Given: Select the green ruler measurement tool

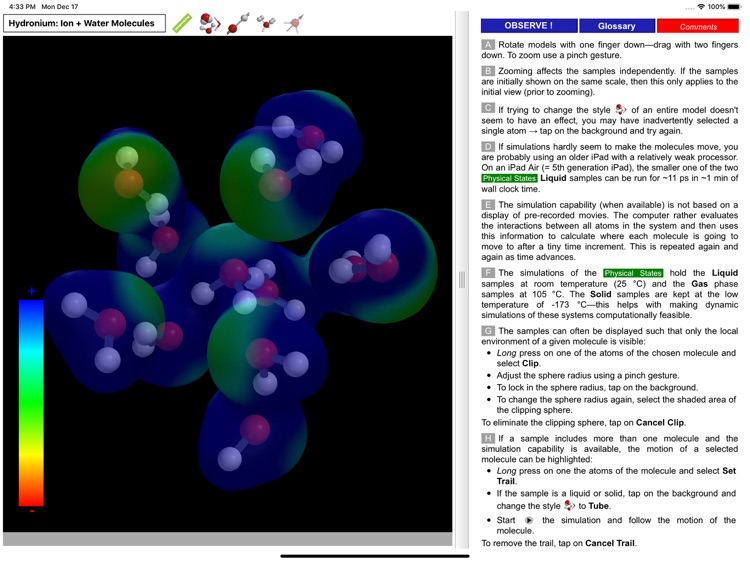Looking at the screenshot, I should pos(182,23).
